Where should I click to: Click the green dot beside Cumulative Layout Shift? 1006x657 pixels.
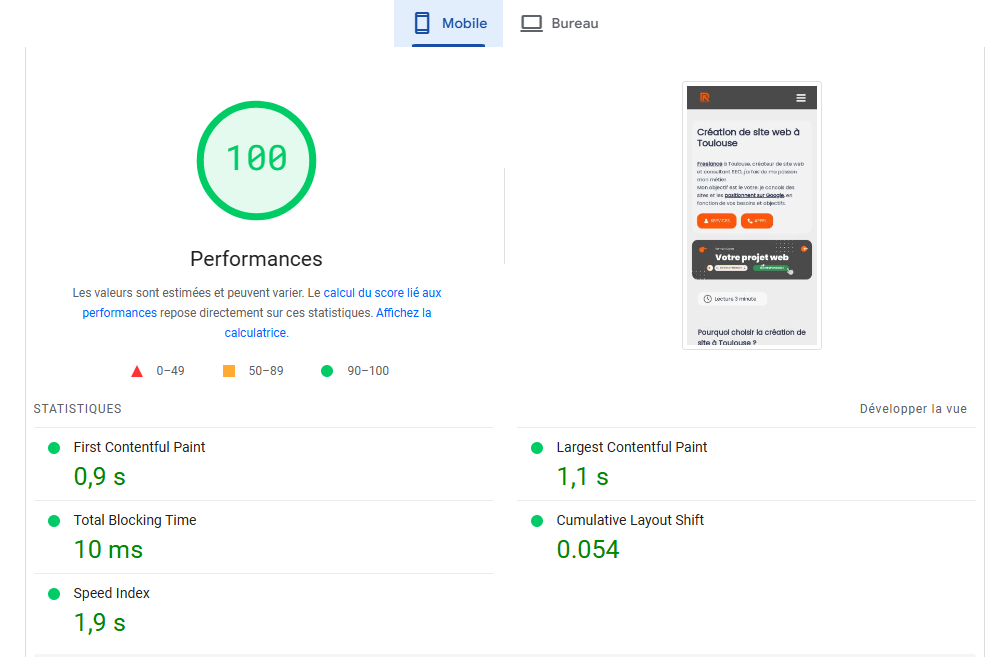[537, 521]
